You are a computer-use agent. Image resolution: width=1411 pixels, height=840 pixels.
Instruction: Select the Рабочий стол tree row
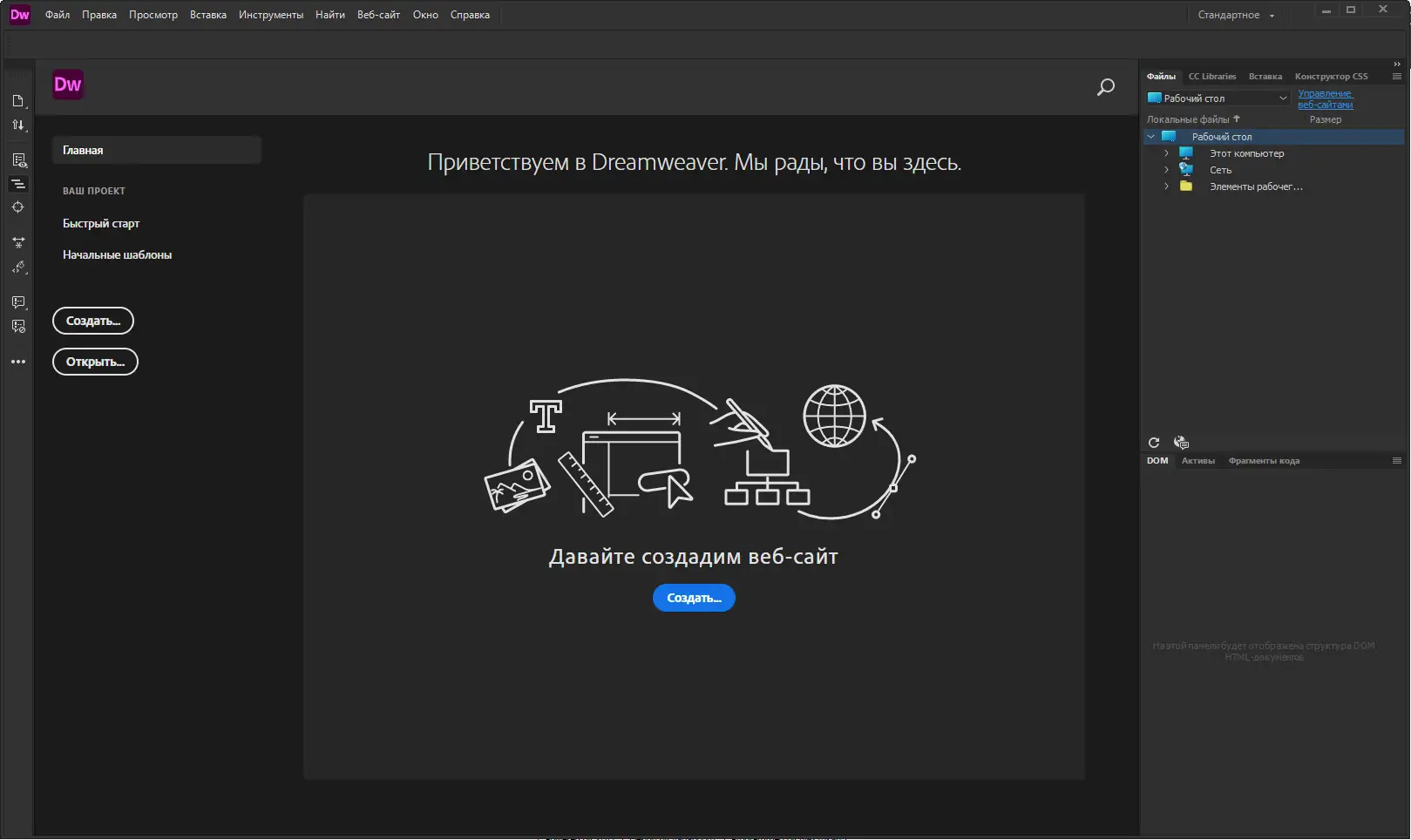[x=1273, y=137]
